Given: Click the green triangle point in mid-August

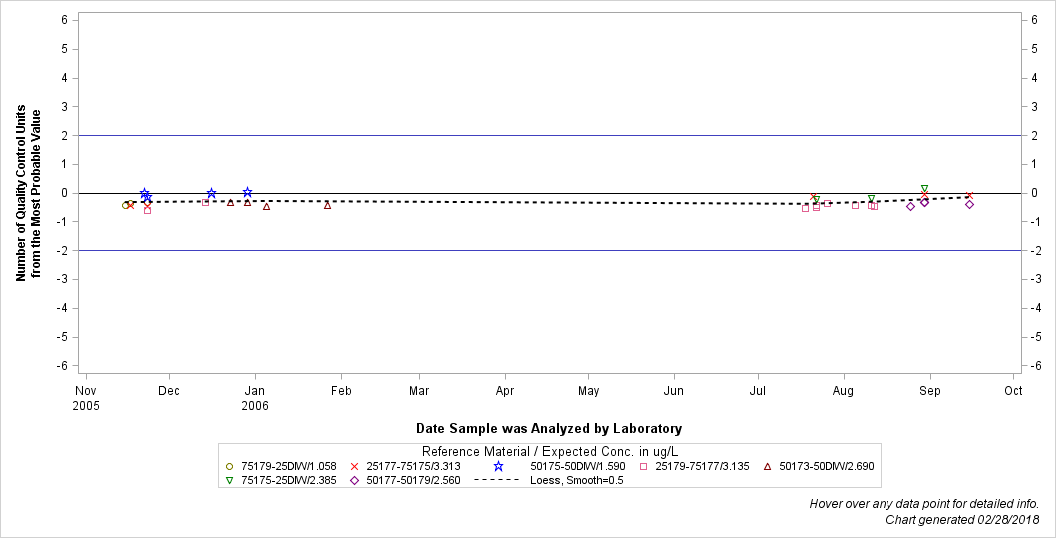Looking at the screenshot, I should [x=871, y=199].
